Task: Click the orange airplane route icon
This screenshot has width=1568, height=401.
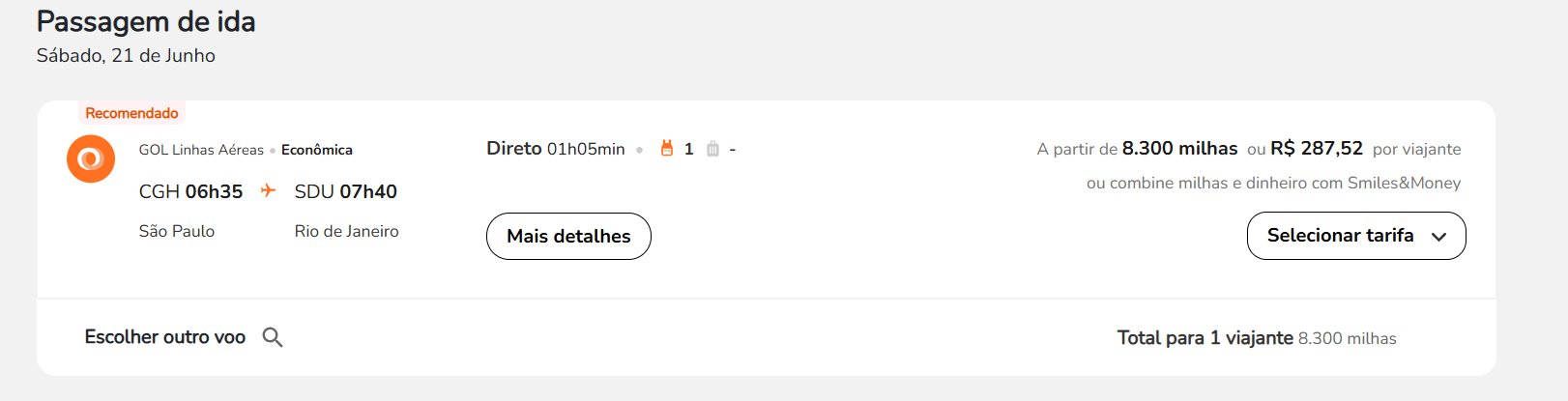Action: pos(269,190)
